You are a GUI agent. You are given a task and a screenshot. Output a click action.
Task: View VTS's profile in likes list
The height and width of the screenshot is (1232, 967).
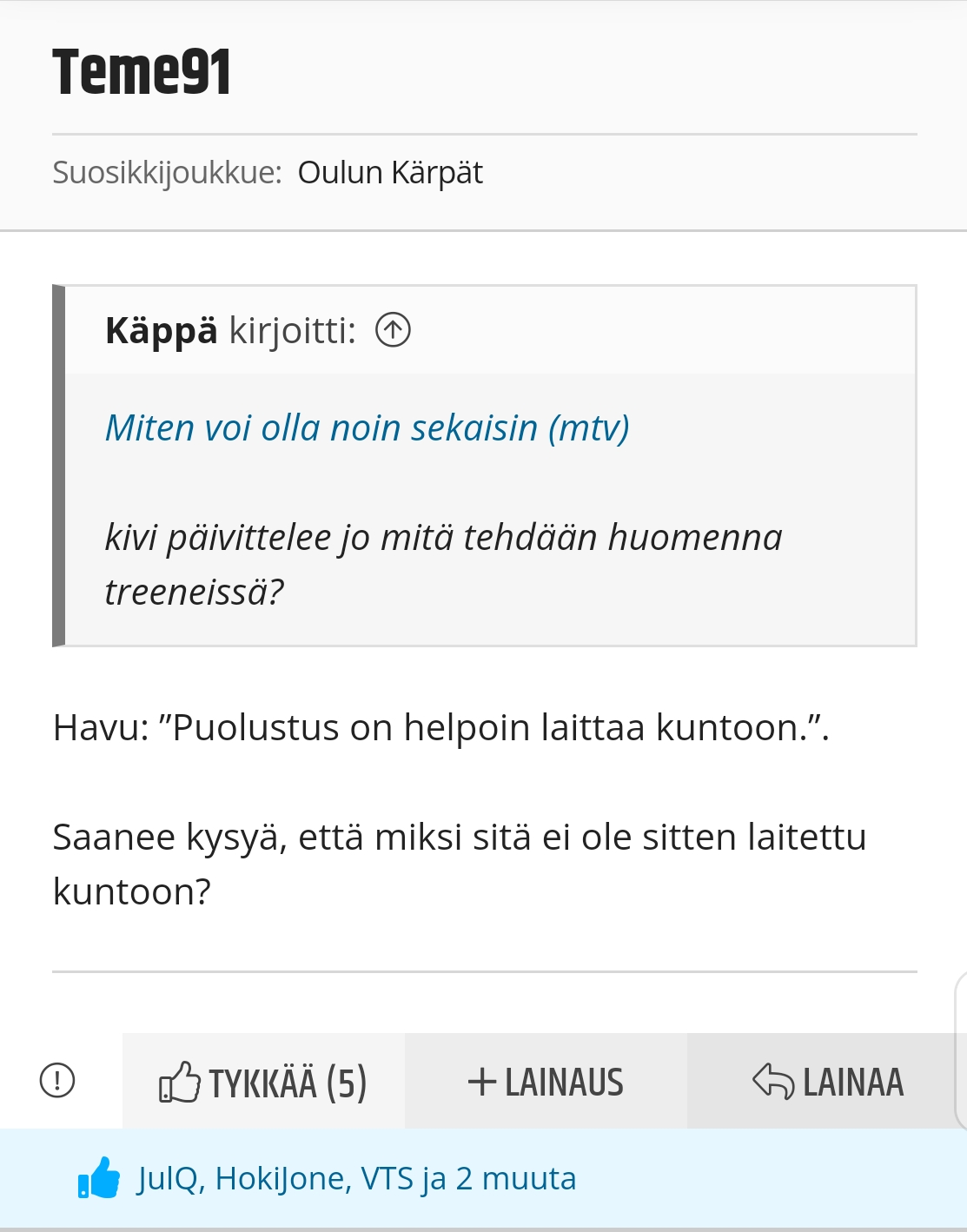387,1179
